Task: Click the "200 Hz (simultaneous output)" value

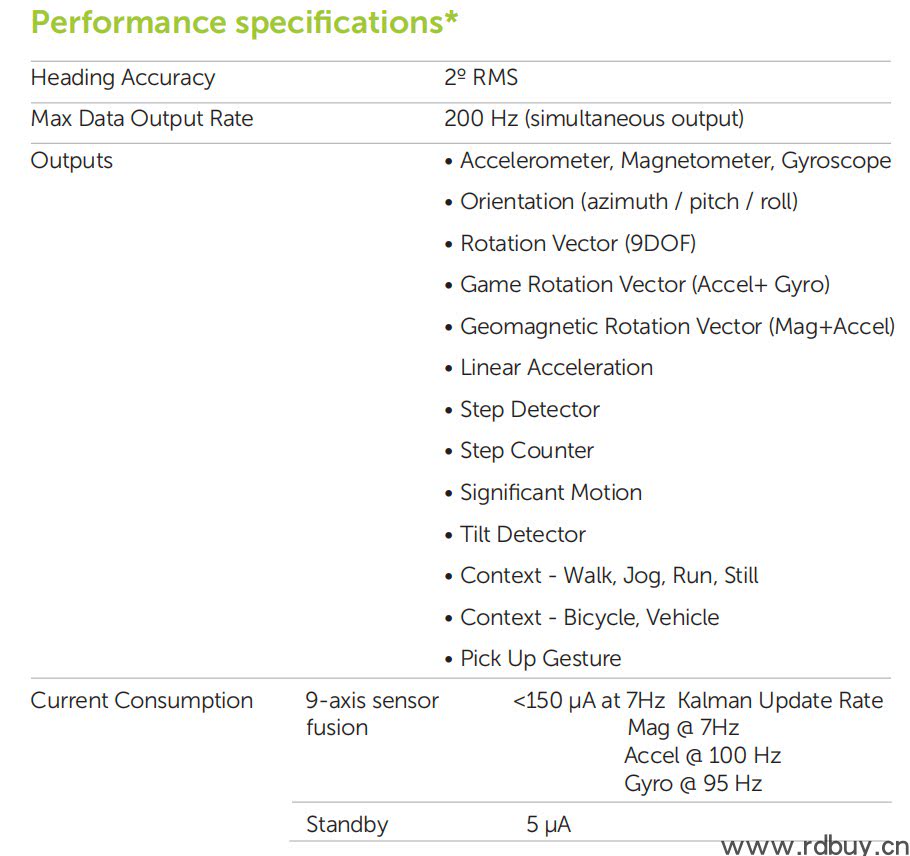Action: (594, 119)
